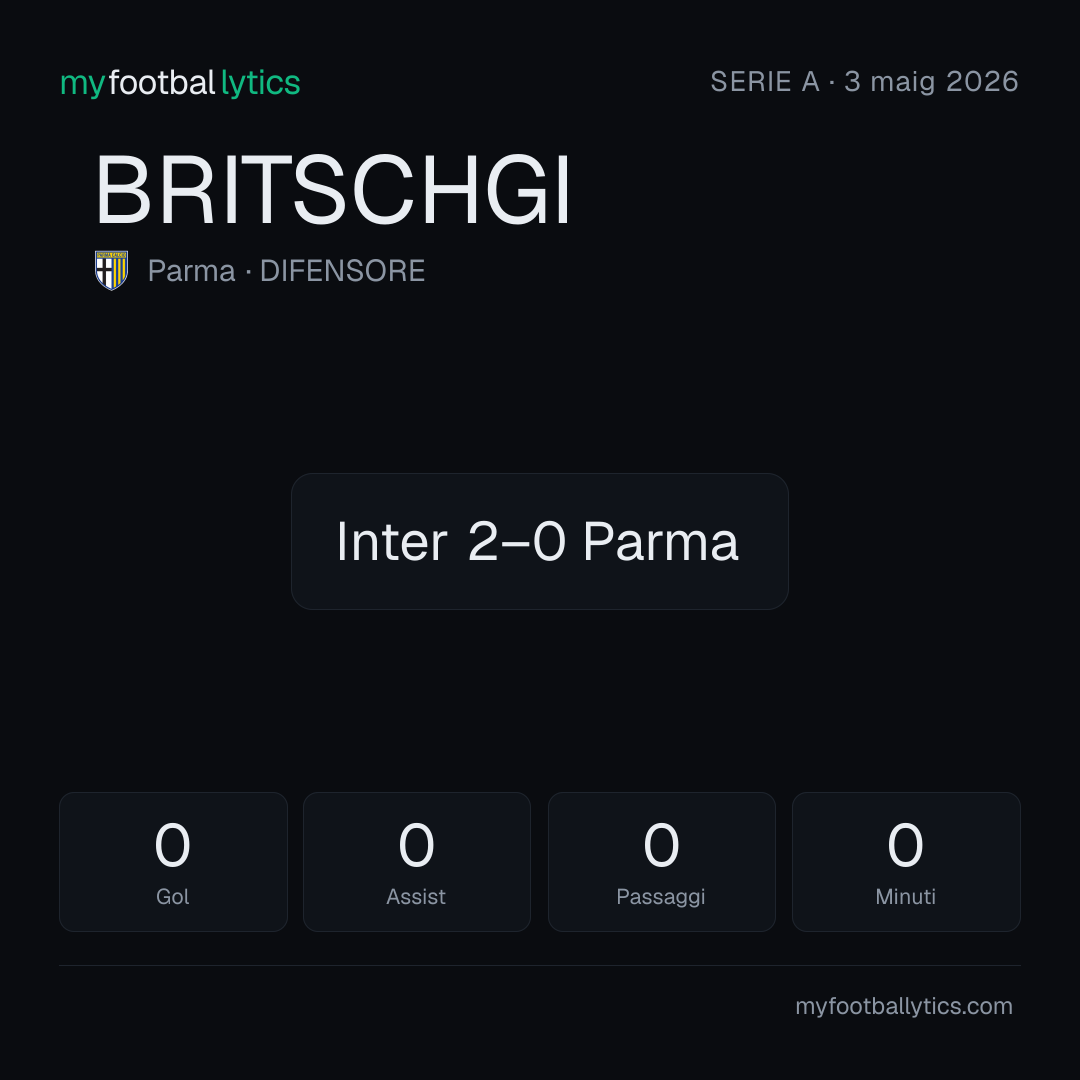Select the BRITSCHGI player name heading
The height and width of the screenshot is (1080, 1080).
pyautogui.click(x=333, y=189)
